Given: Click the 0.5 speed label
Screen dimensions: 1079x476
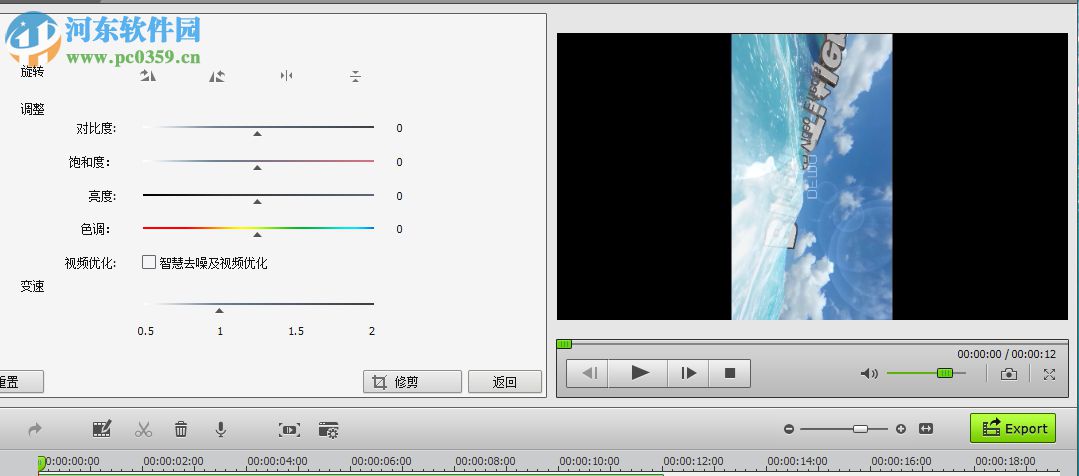Looking at the screenshot, I should pos(146,331).
